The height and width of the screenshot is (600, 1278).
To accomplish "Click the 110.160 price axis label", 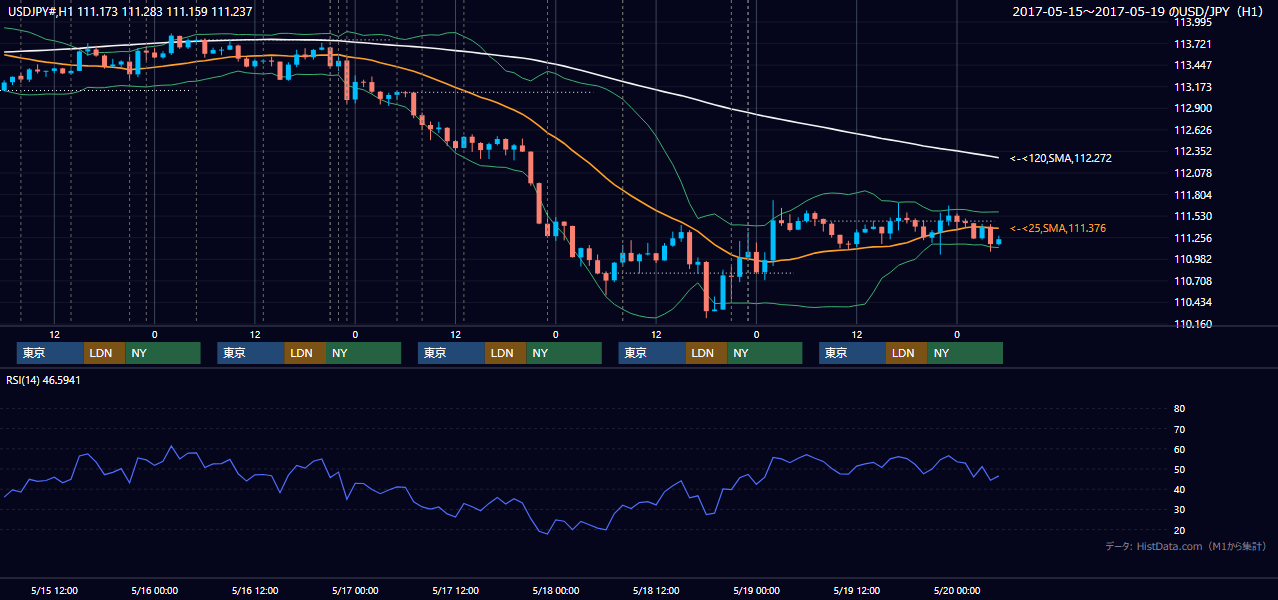I will click(1192, 324).
